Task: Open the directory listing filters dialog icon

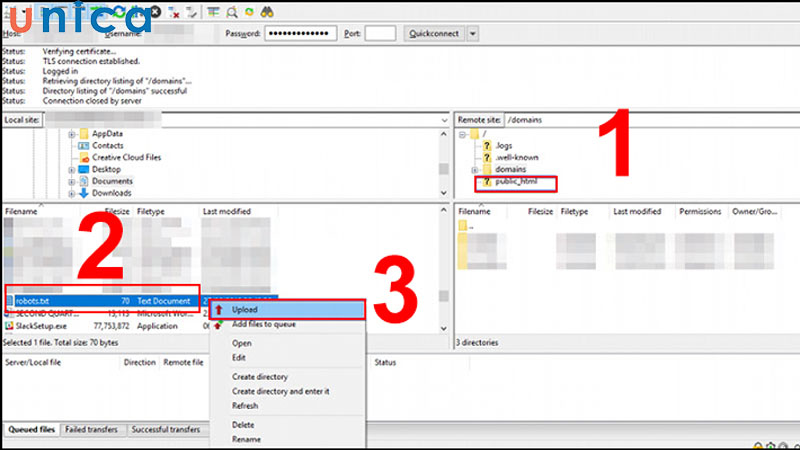Action: pyautogui.click(x=213, y=12)
